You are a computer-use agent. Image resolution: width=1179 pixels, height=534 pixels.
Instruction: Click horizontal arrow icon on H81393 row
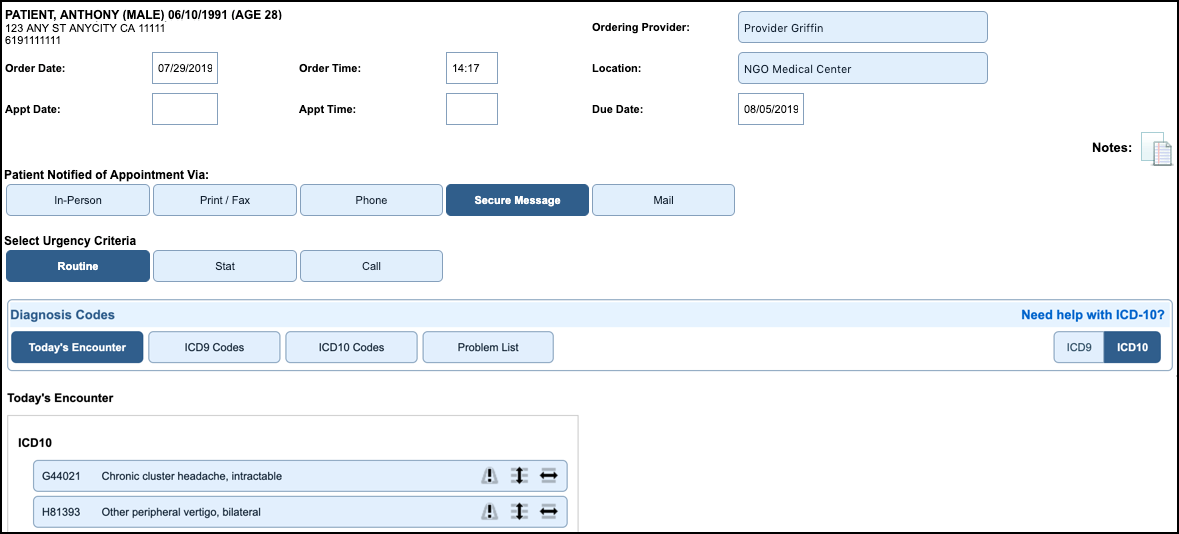pos(548,512)
